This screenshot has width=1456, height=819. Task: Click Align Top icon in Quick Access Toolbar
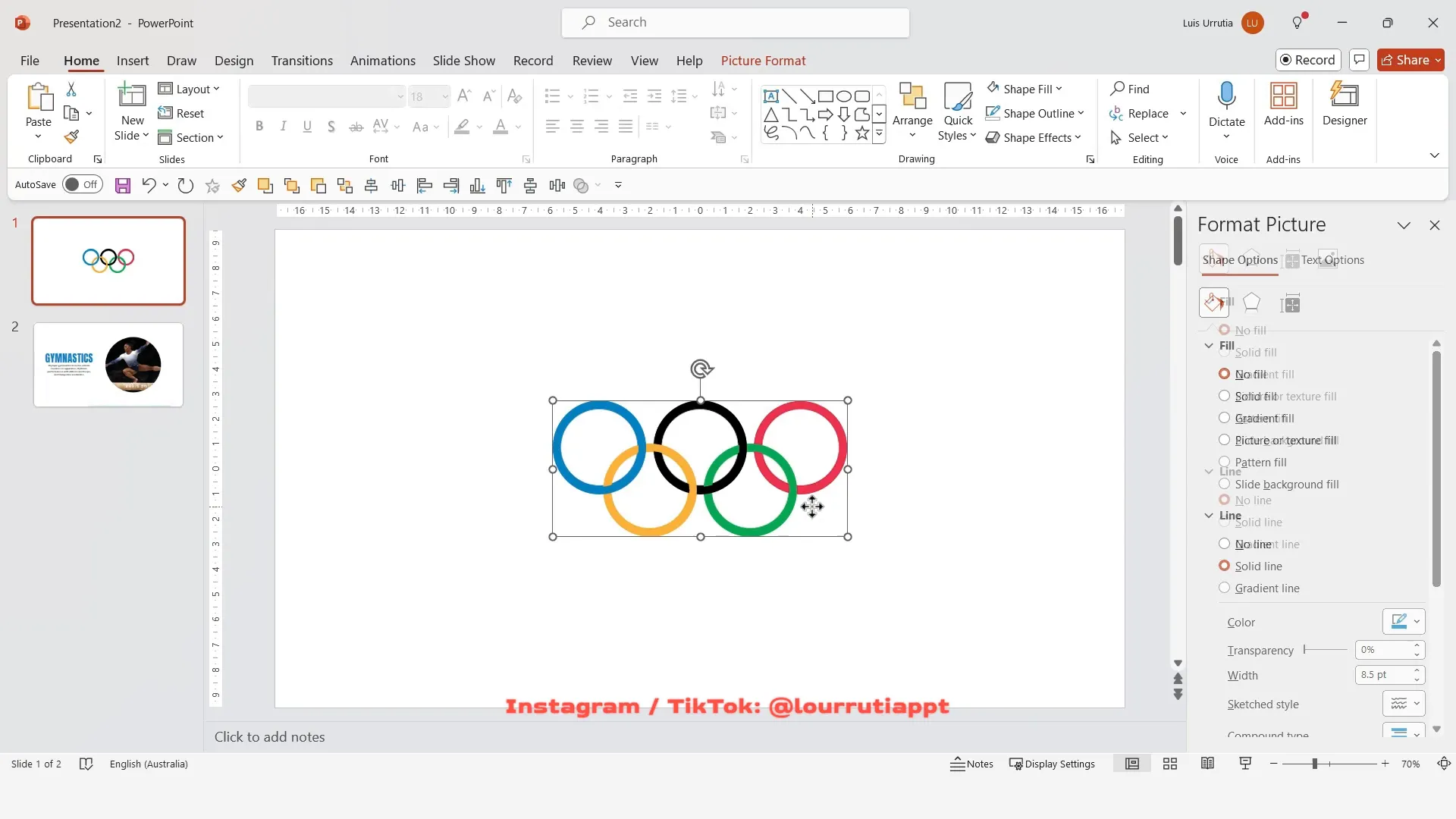point(504,186)
